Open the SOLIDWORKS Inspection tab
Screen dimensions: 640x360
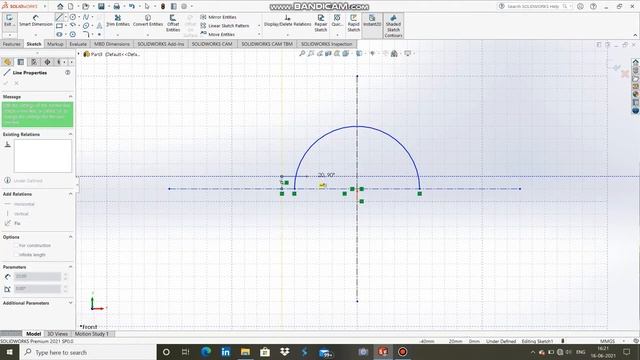[327, 44]
